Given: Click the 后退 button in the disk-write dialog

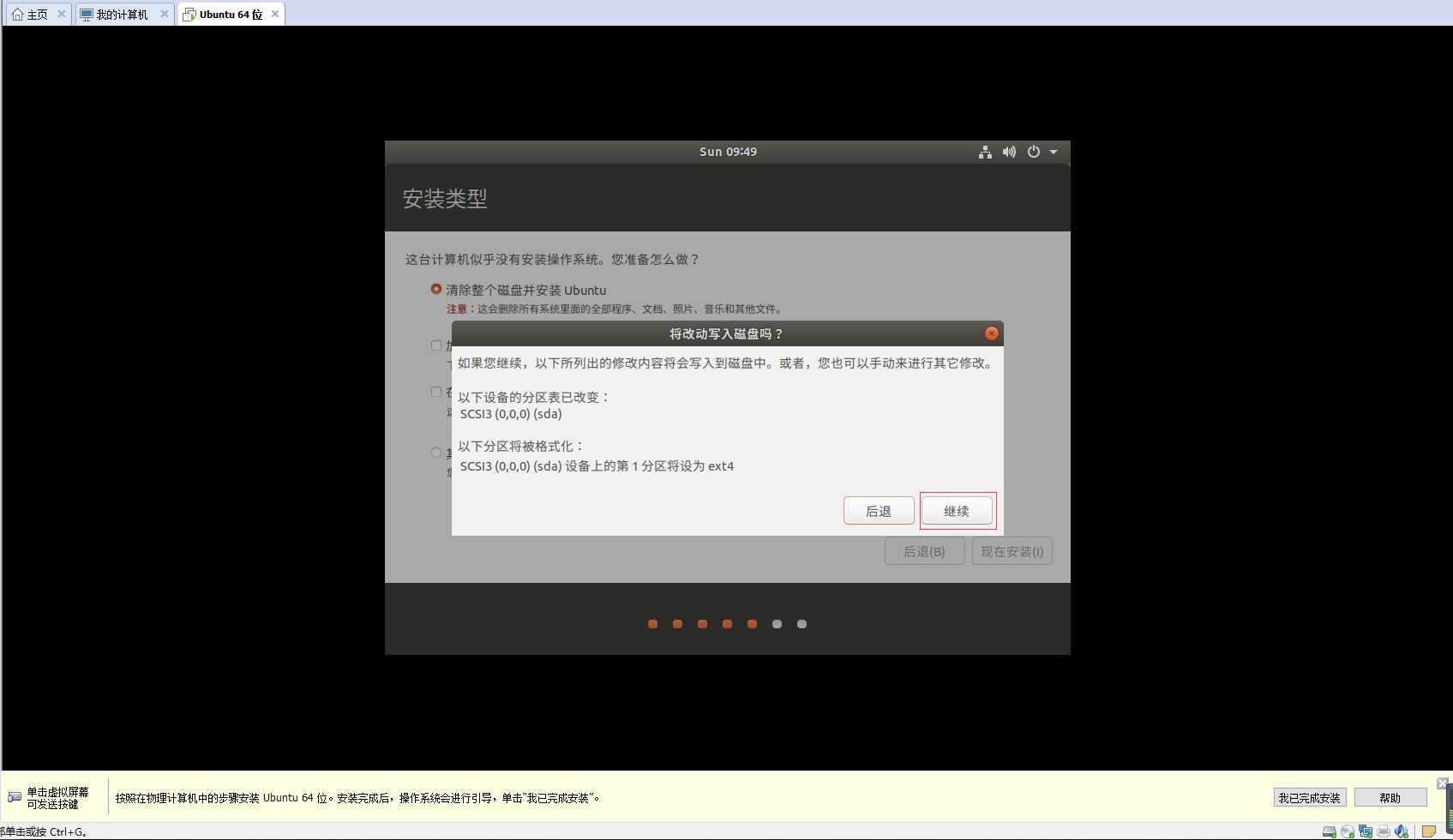Looking at the screenshot, I should 879,511.
